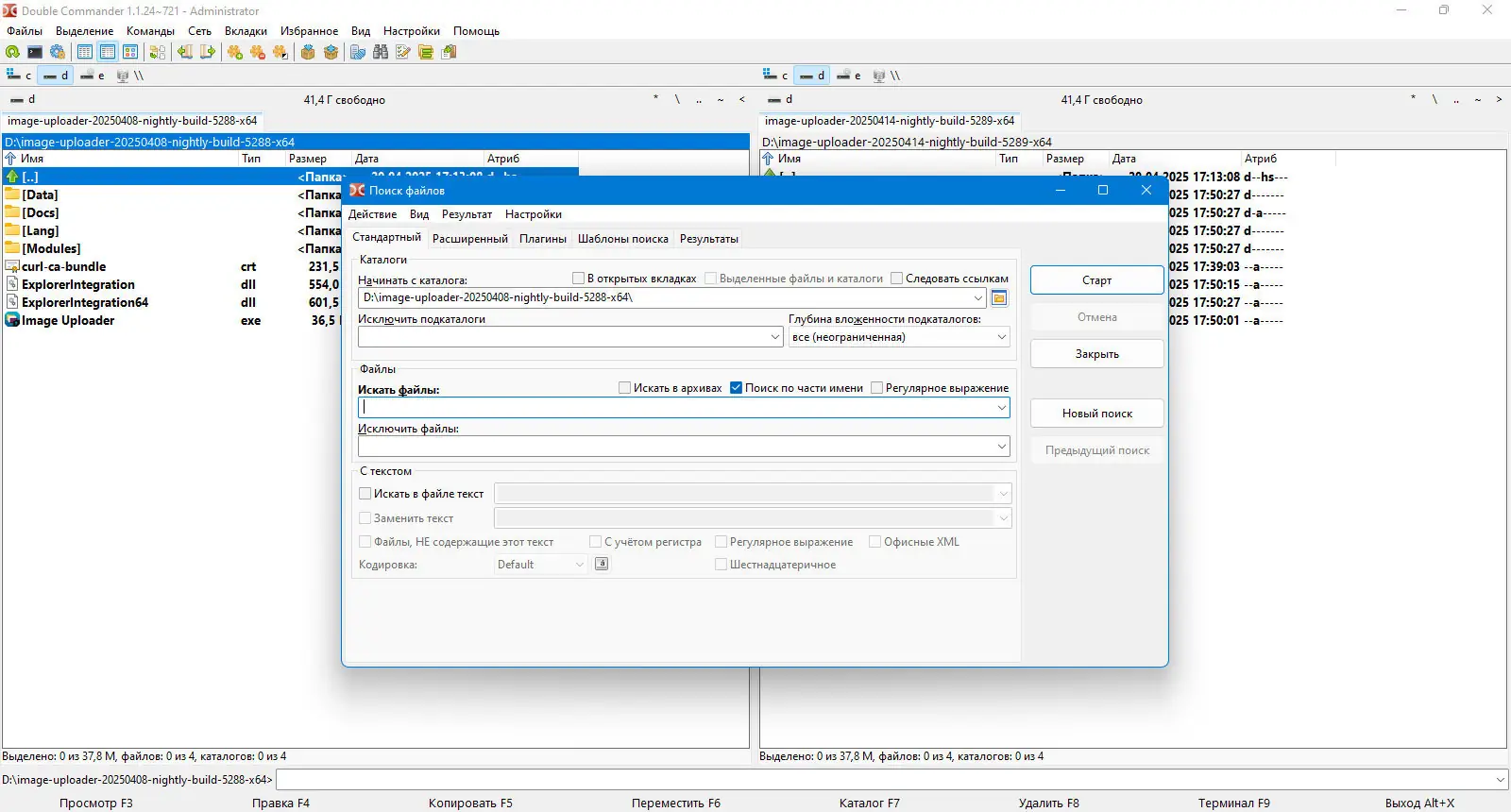Open the 'Команды' menu
The height and width of the screenshot is (812, 1511).
coord(150,31)
